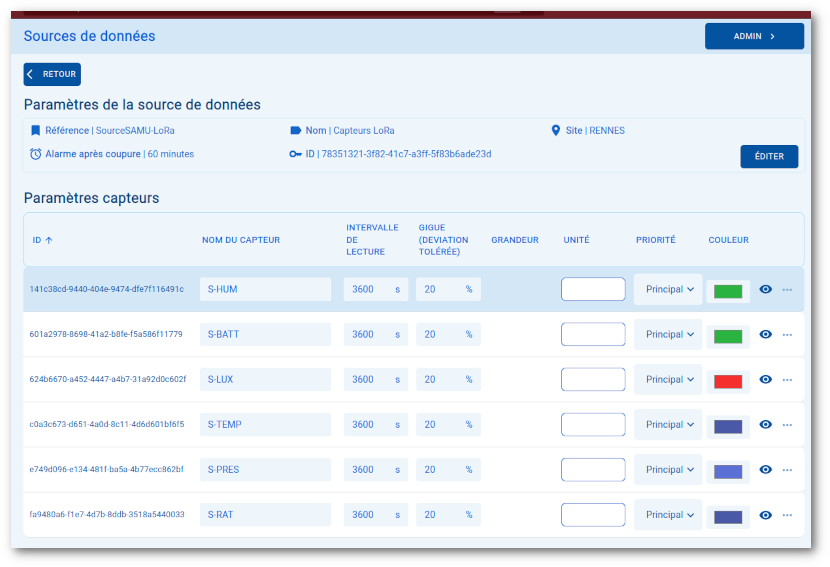Click the unit input field for S-BATT
Viewport: 830px width, 567px height.
pyautogui.click(x=593, y=335)
